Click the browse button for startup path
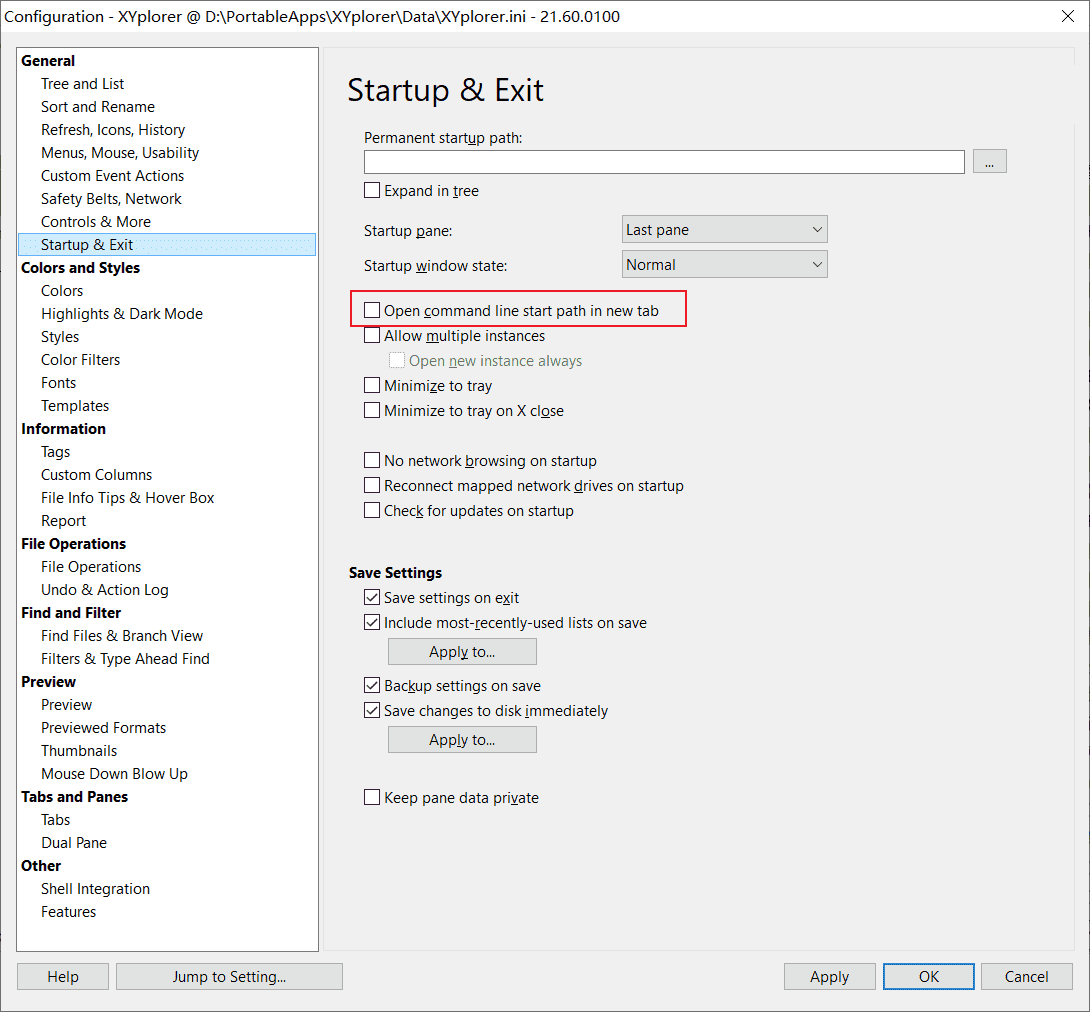Viewport: 1090px width, 1012px height. [989, 162]
